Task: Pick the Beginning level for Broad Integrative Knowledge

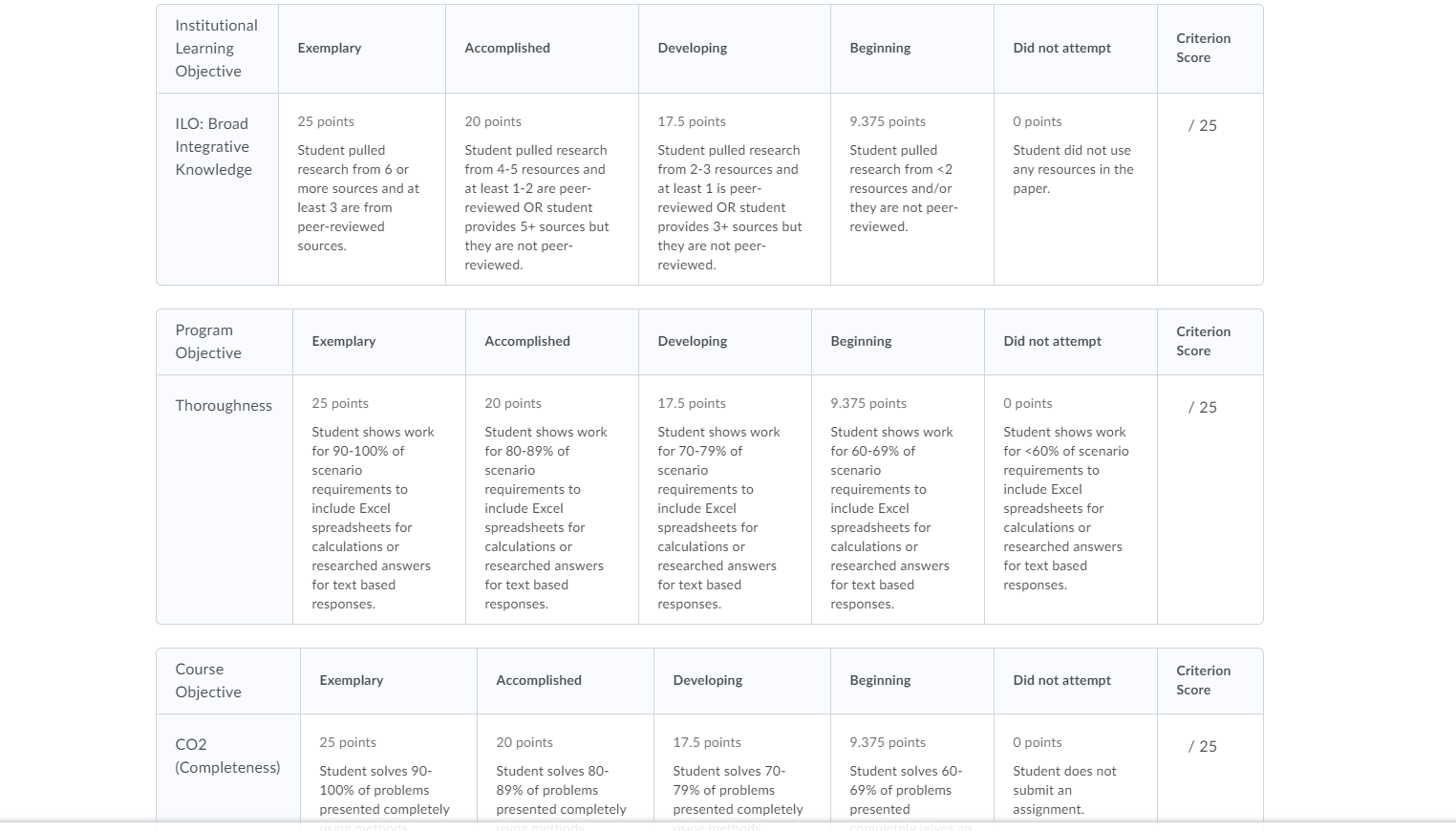Action: (912, 189)
